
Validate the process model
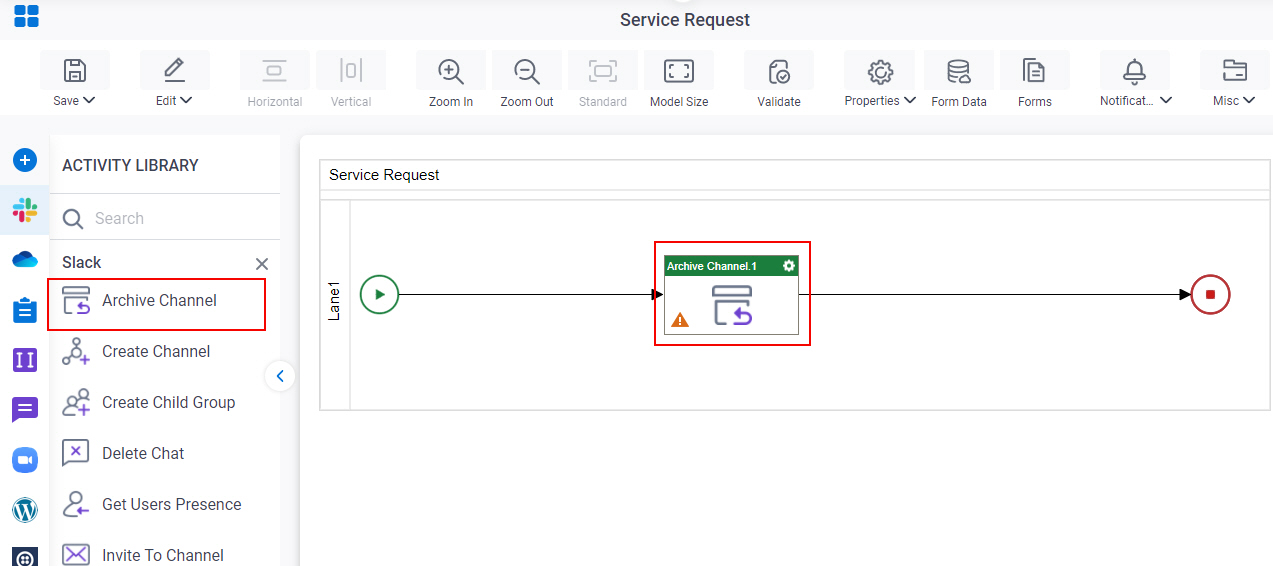(779, 71)
